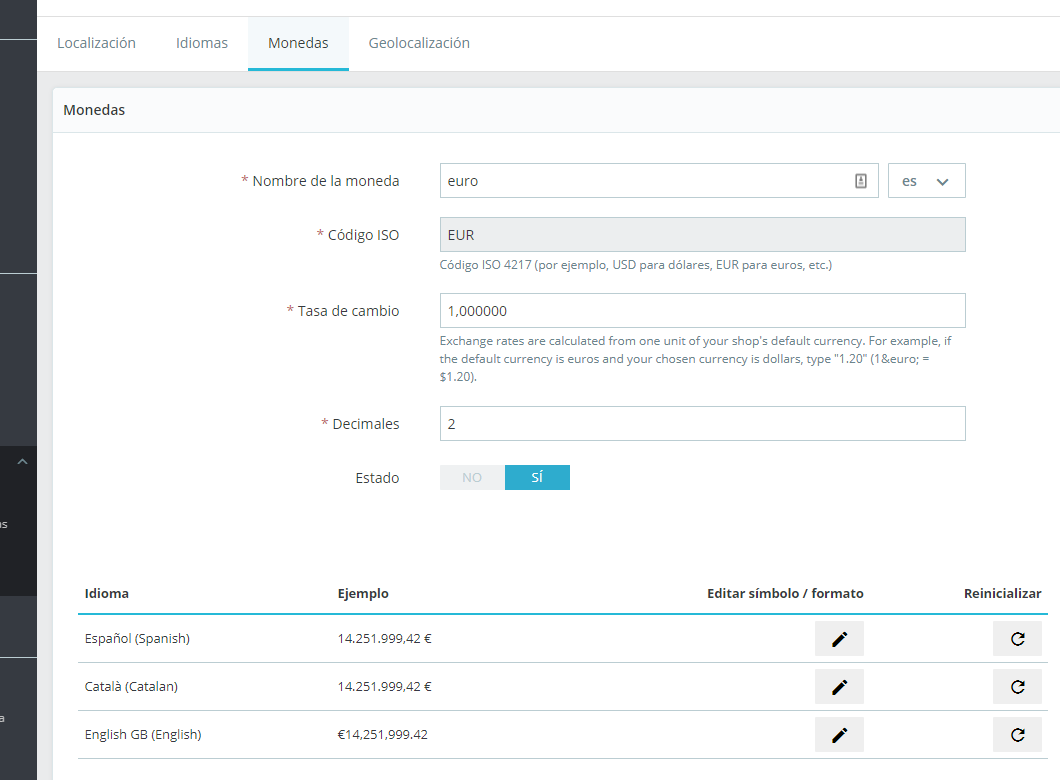Select 'Español (Spanish)' row text
The height and width of the screenshot is (780, 1060).
tap(137, 639)
